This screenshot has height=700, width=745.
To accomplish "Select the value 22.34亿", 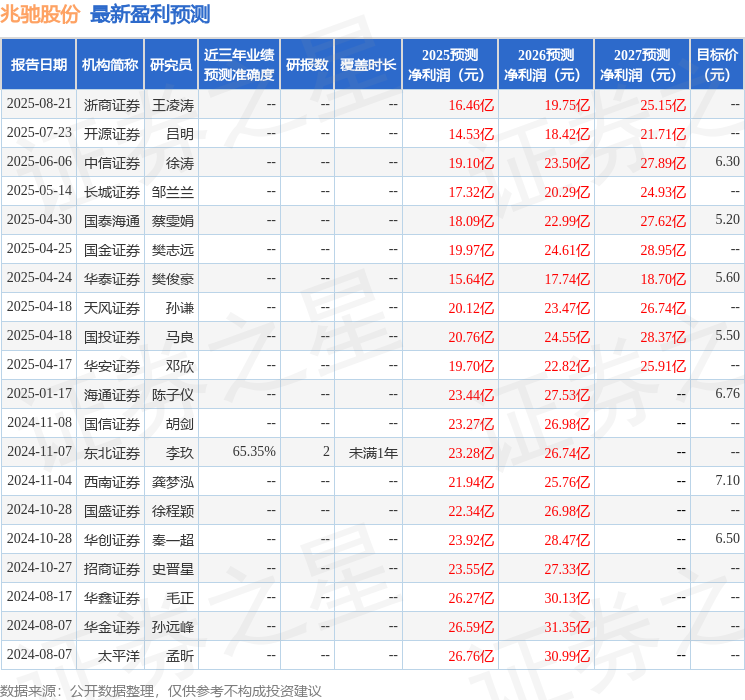I will (471, 511).
